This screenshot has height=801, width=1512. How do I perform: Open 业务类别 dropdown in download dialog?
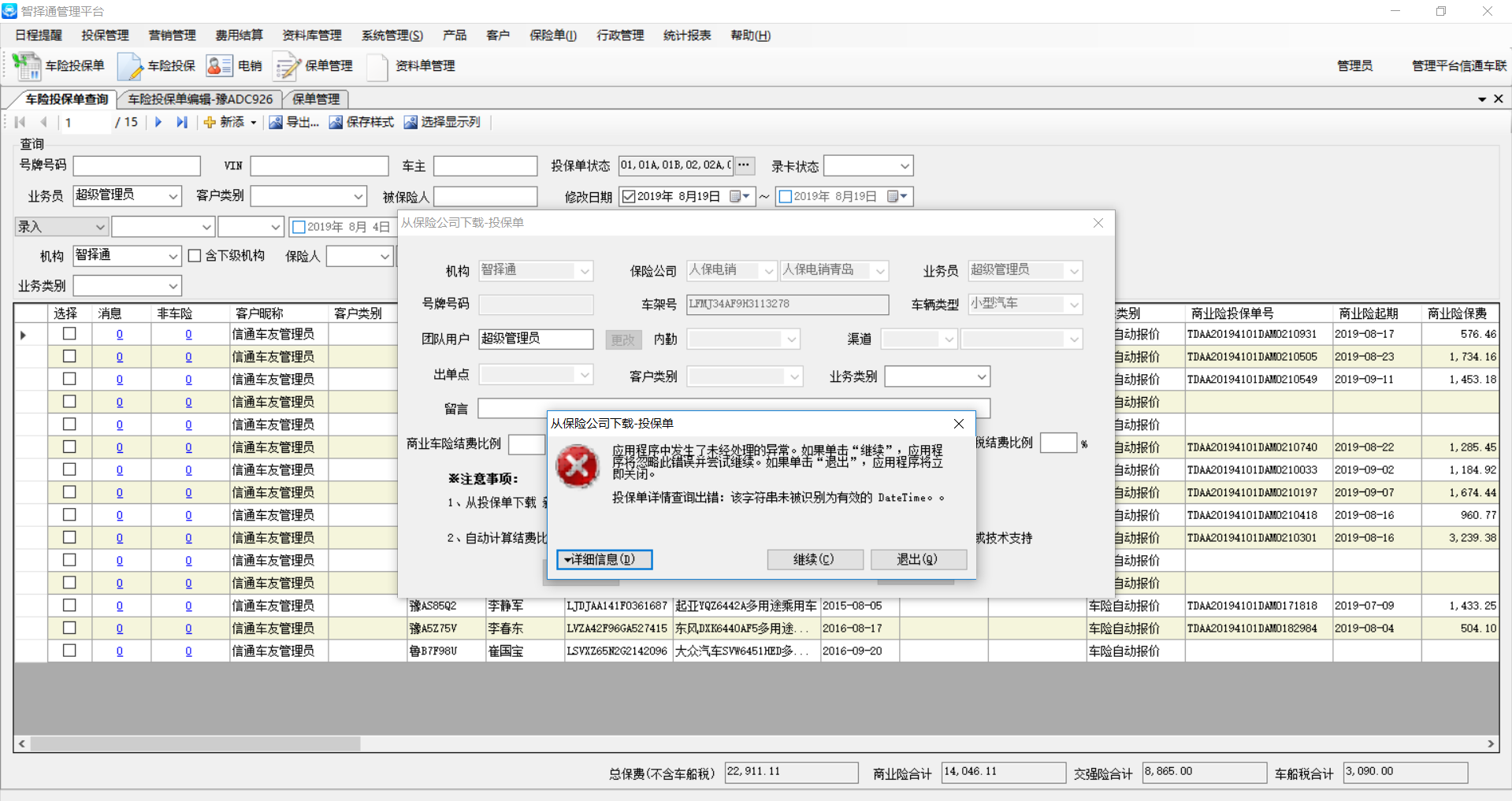981,376
